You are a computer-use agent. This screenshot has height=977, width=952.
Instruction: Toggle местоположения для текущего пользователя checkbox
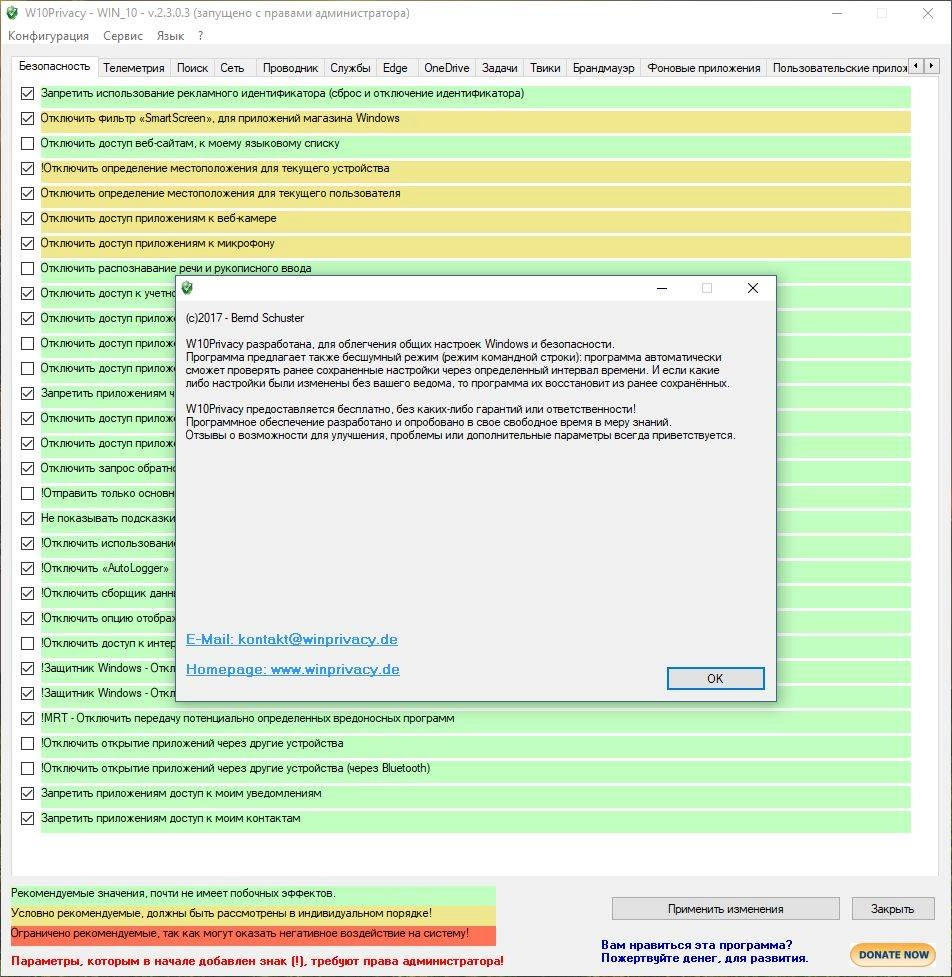tap(27, 193)
